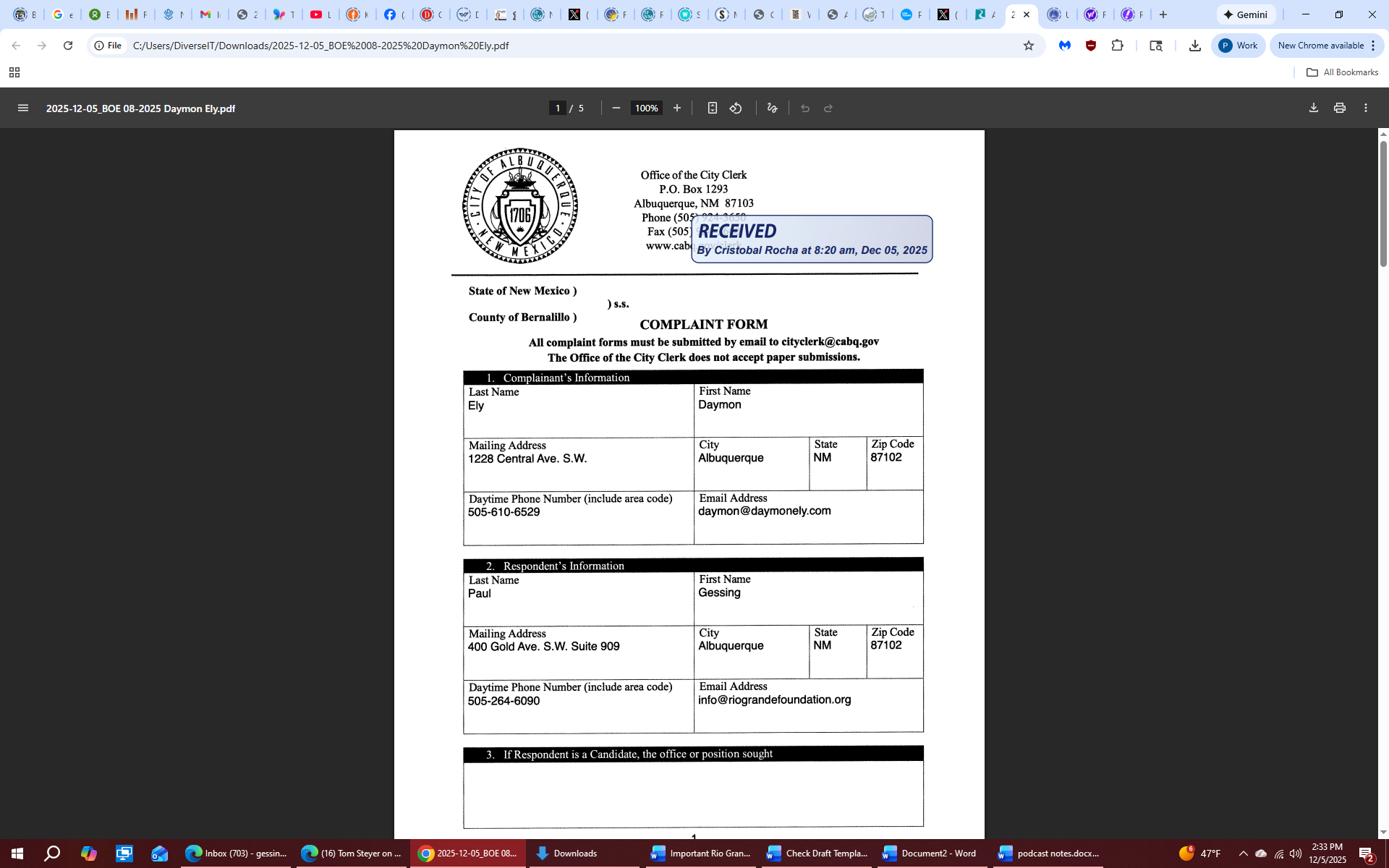Viewport: 1389px width, 868px height.
Task: Open the Work profile button
Action: pos(1239,46)
